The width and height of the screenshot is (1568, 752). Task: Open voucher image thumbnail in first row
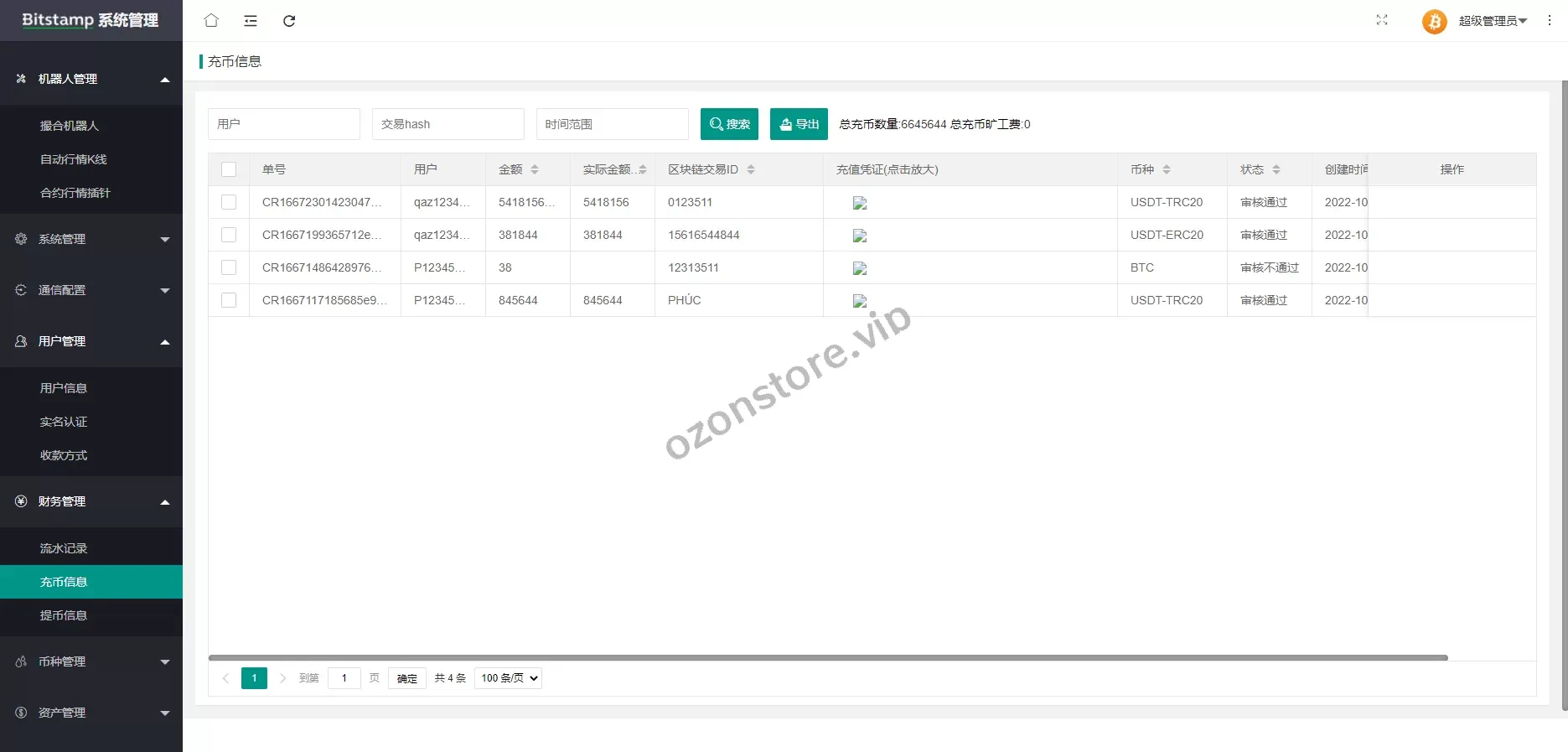(x=860, y=203)
